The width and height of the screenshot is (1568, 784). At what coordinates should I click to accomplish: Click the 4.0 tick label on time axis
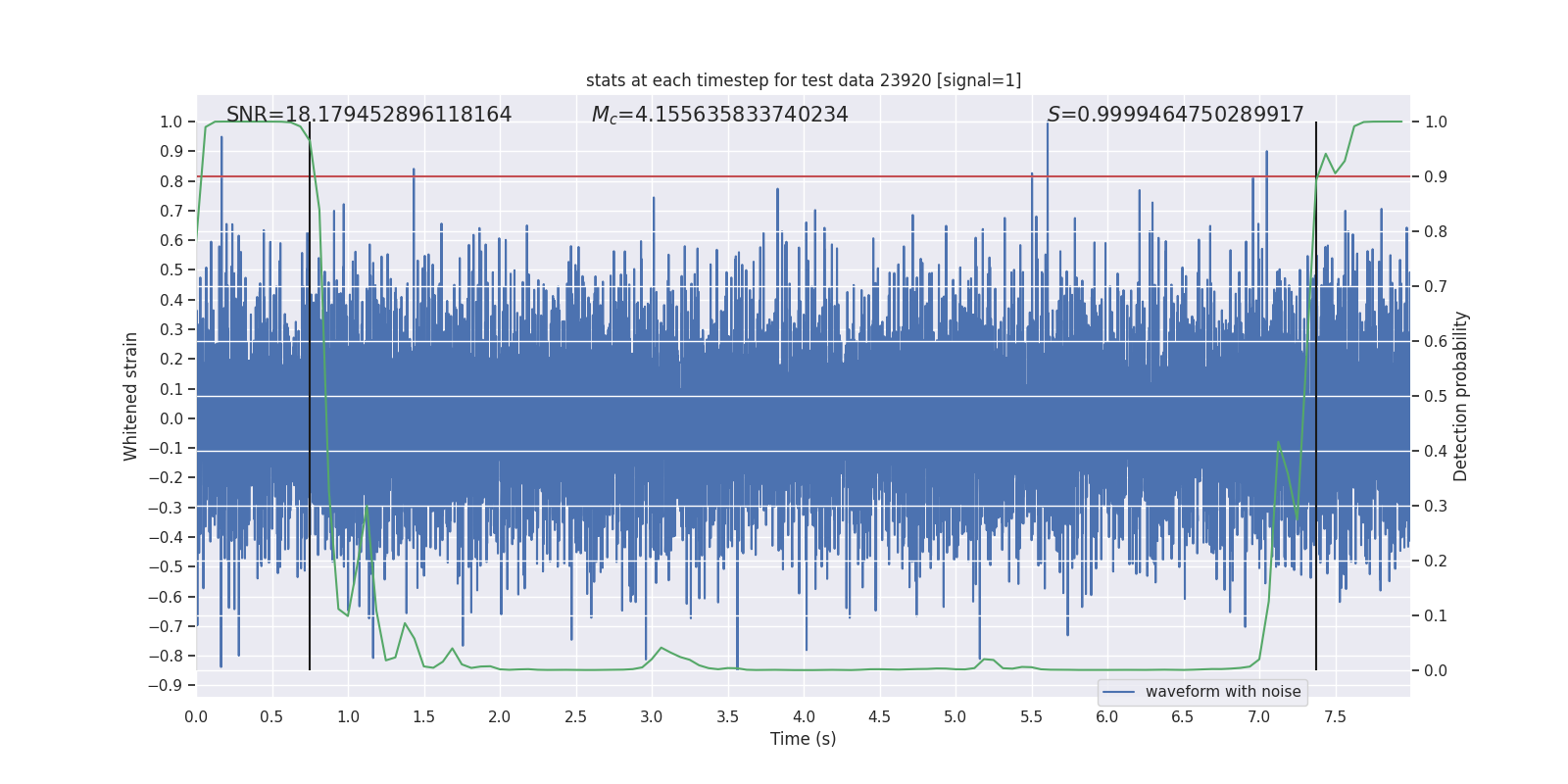[x=804, y=716]
